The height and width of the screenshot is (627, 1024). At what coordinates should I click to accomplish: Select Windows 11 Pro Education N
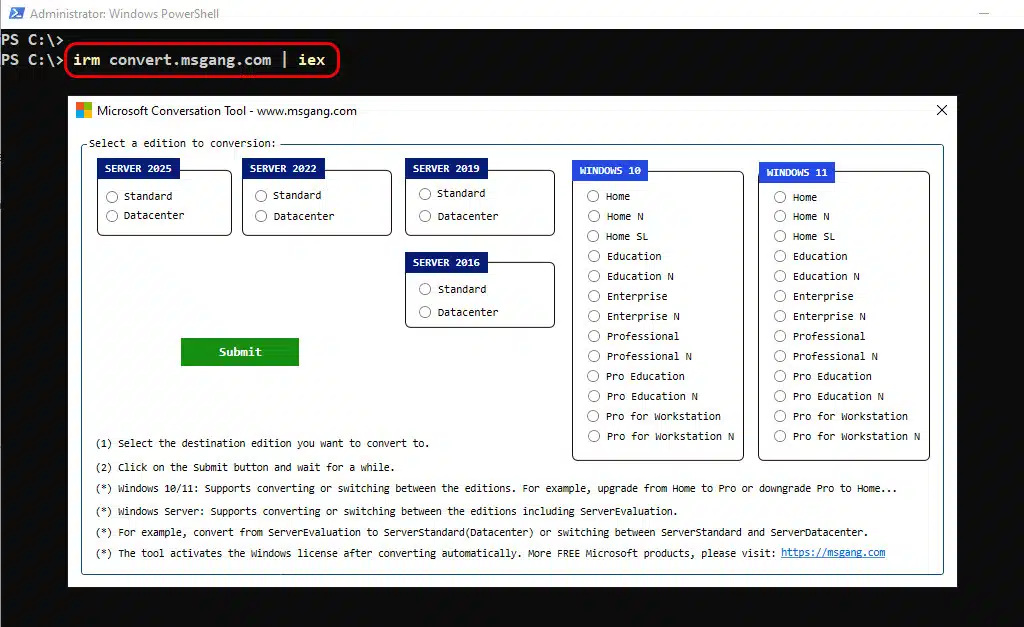(x=780, y=397)
